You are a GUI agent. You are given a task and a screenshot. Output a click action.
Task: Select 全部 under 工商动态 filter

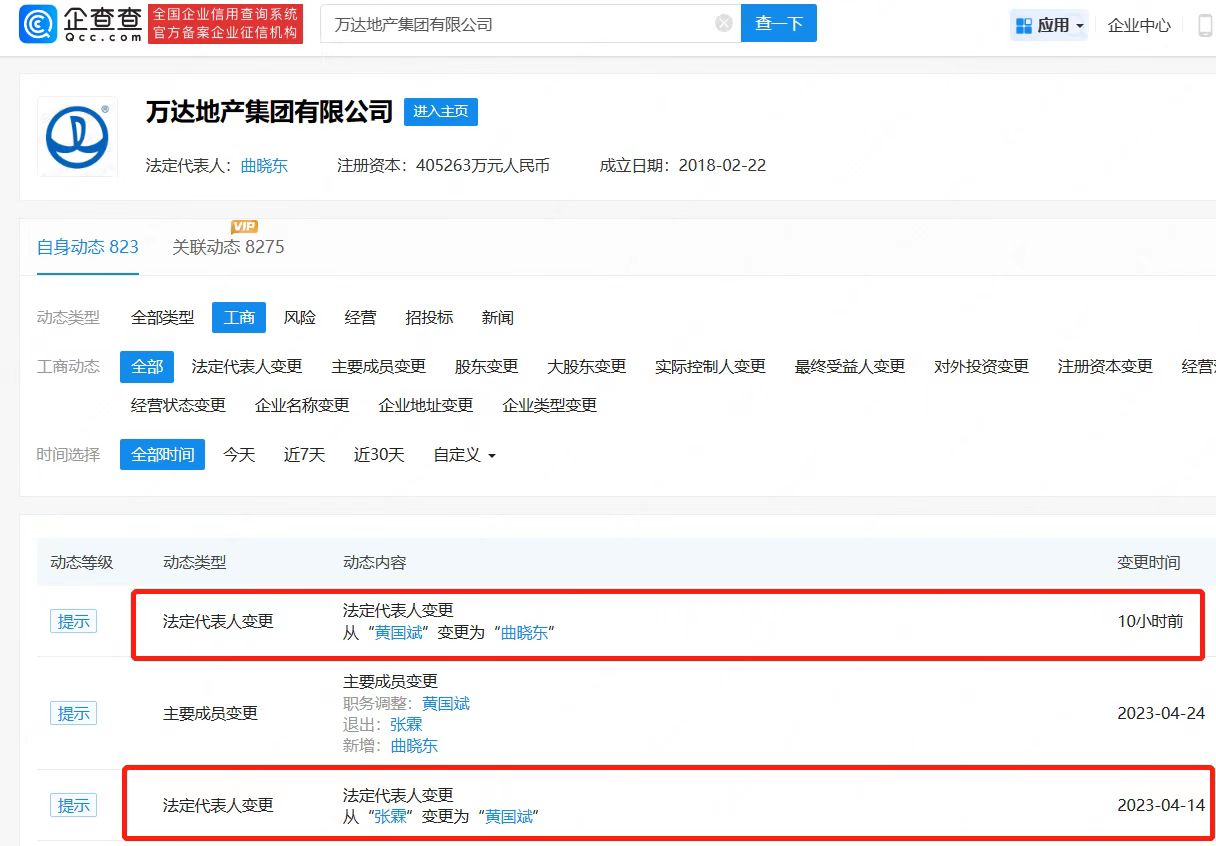[x=147, y=367]
